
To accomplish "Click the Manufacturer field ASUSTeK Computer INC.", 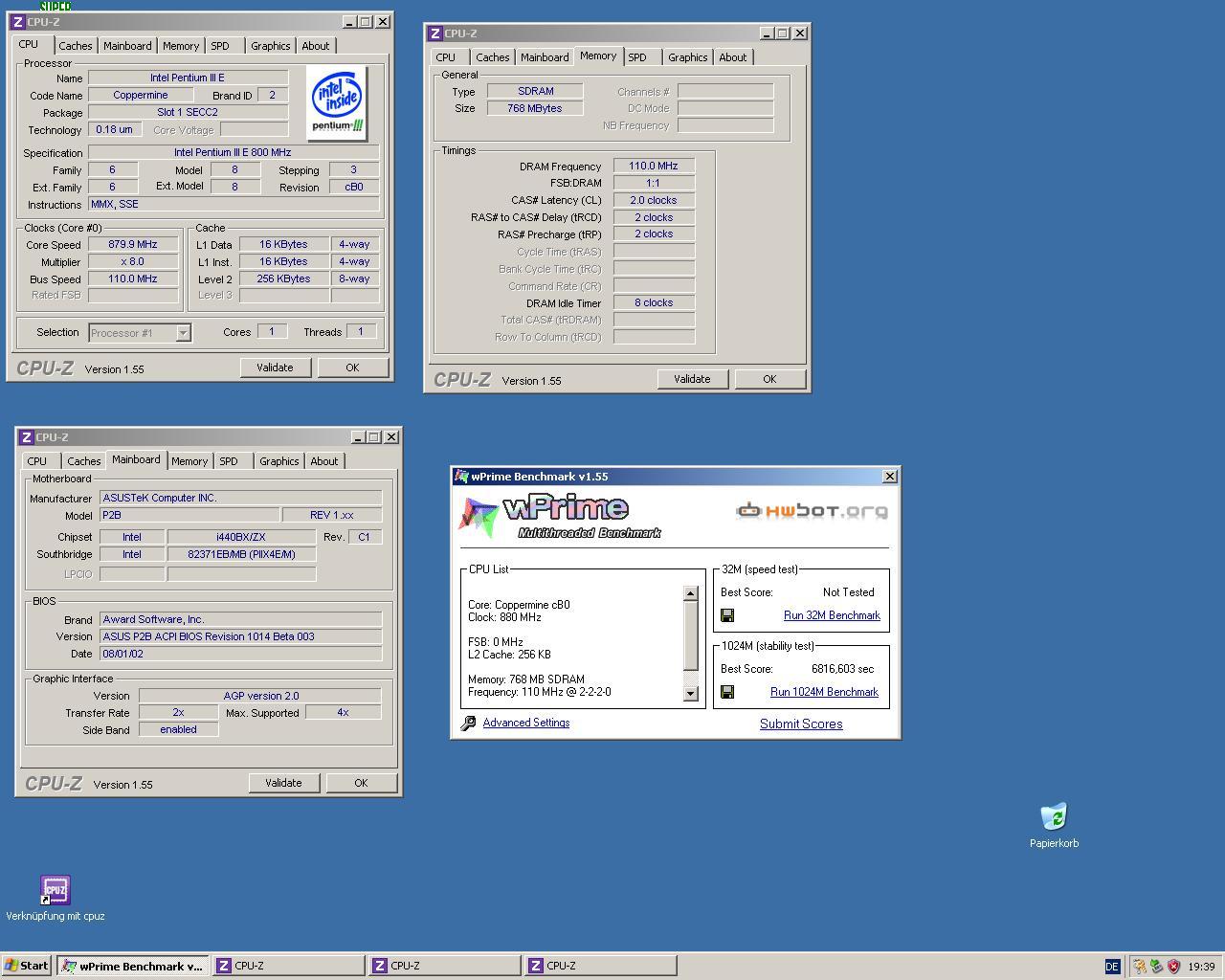I will pyautogui.click(x=241, y=498).
